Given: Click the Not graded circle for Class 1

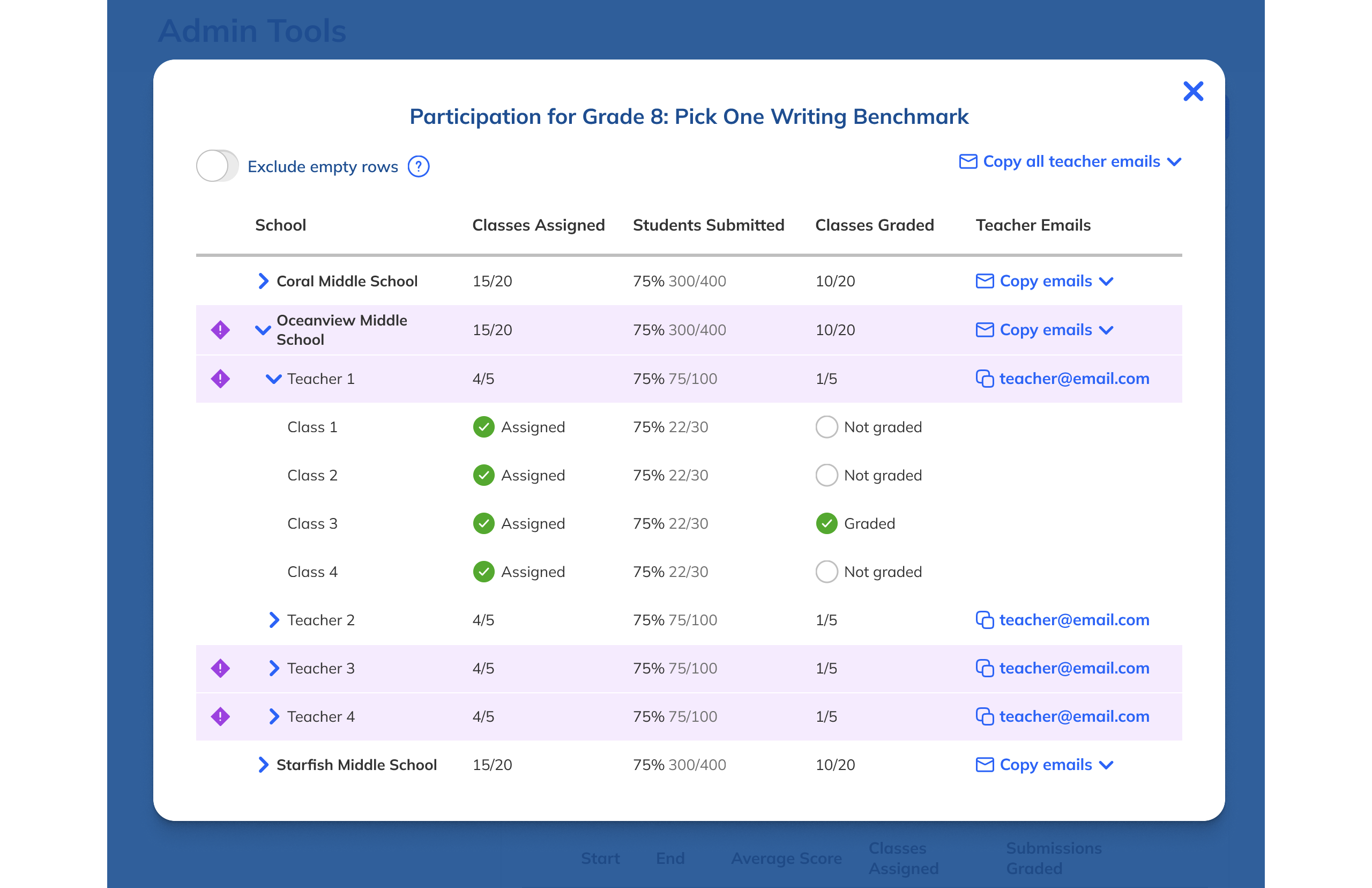Looking at the screenshot, I should 826,427.
